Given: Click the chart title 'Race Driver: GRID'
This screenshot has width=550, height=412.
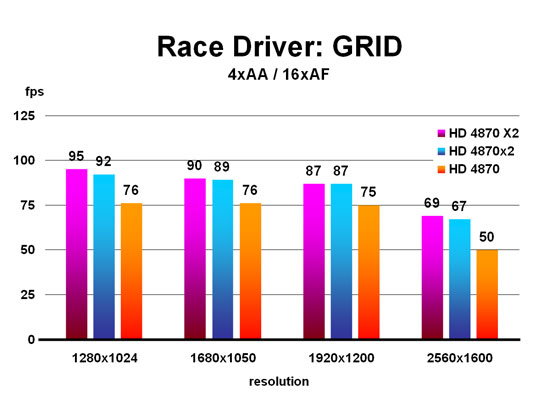Looking at the screenshot, I should coord(279,47).
